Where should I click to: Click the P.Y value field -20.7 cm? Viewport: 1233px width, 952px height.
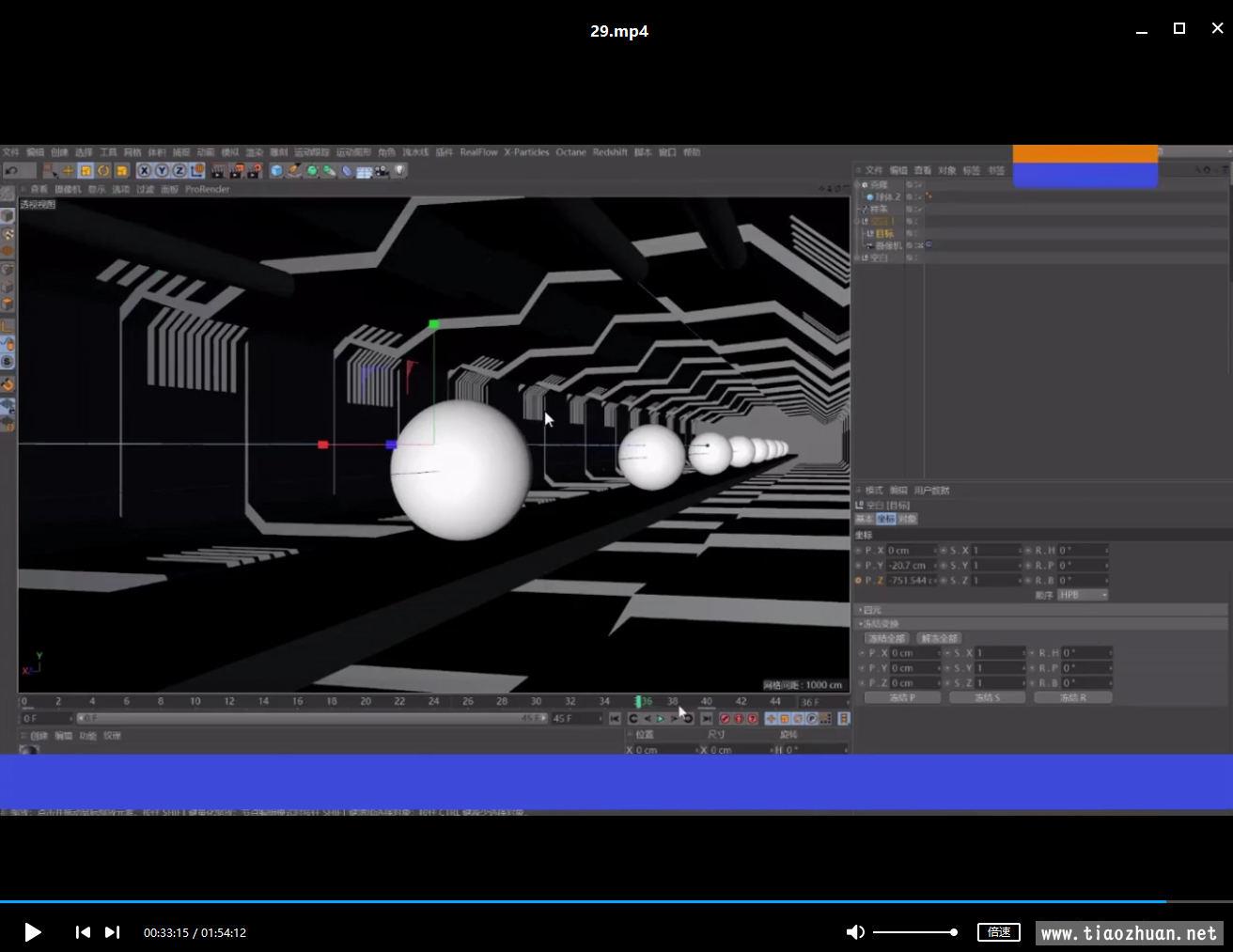tap(912, 566)
